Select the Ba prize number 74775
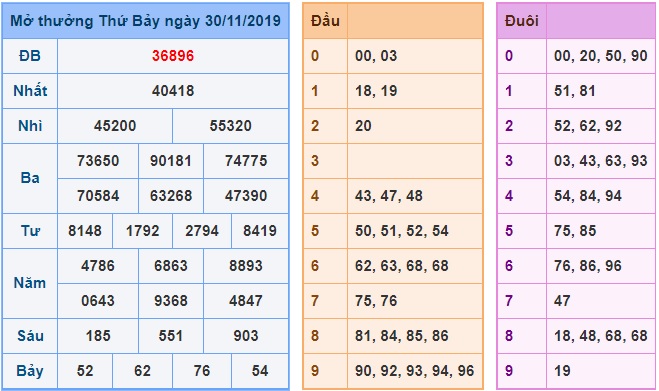659x391 pixels. pos(246,160)
